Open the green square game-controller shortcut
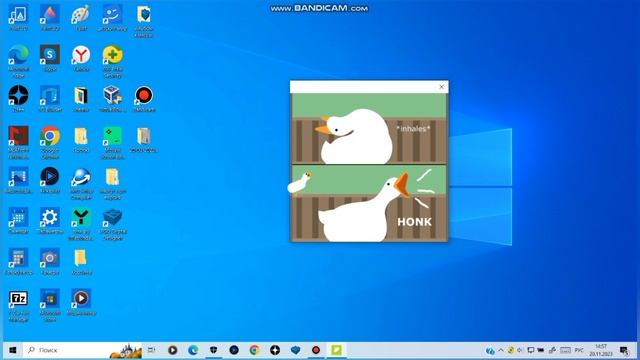Screen dimensions: 640x360 113,142
